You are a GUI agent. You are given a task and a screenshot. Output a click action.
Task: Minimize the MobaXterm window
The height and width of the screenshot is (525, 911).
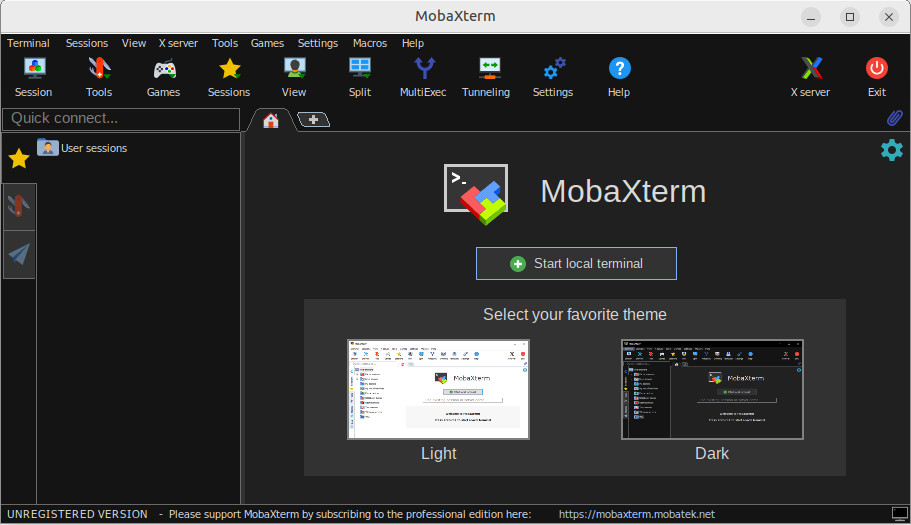click(x=811, y=17)
